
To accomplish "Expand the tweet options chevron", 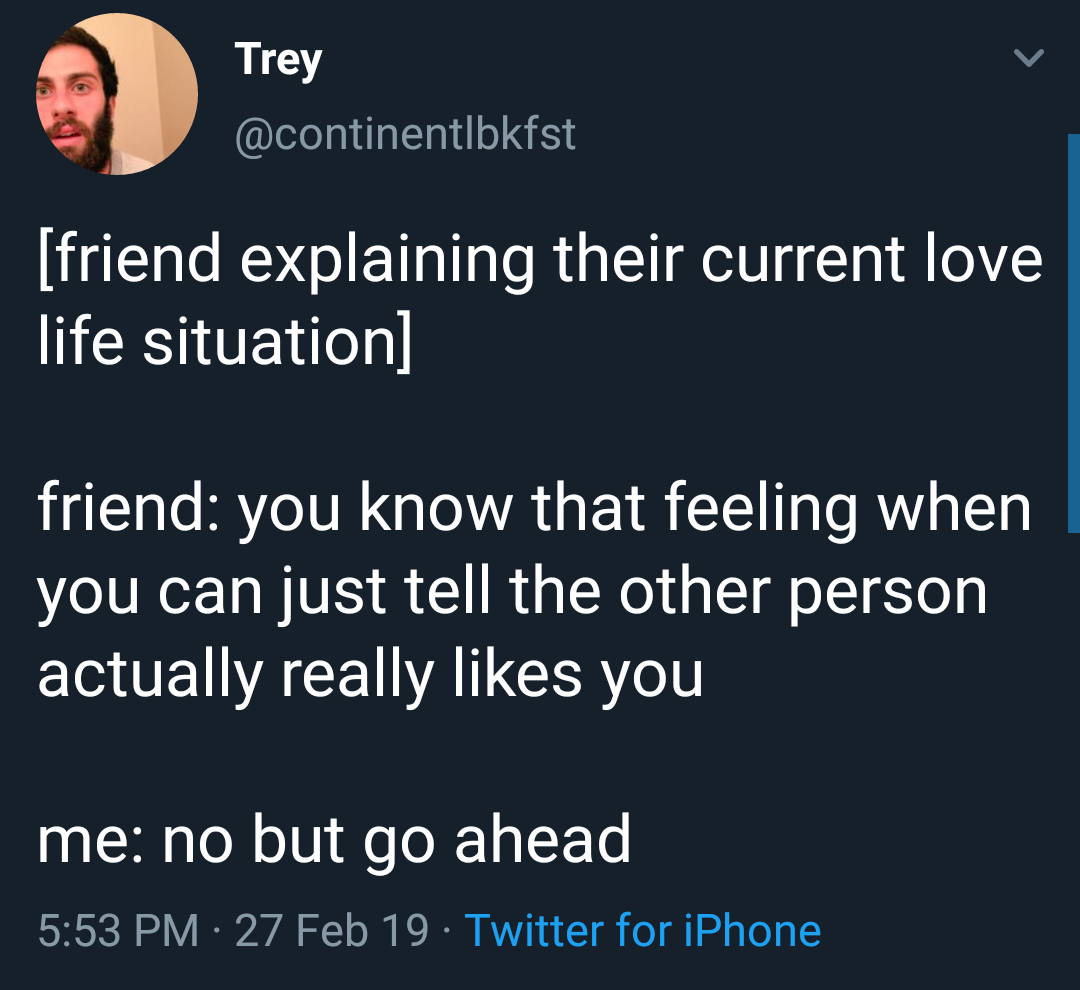I will coord(1028,57).
